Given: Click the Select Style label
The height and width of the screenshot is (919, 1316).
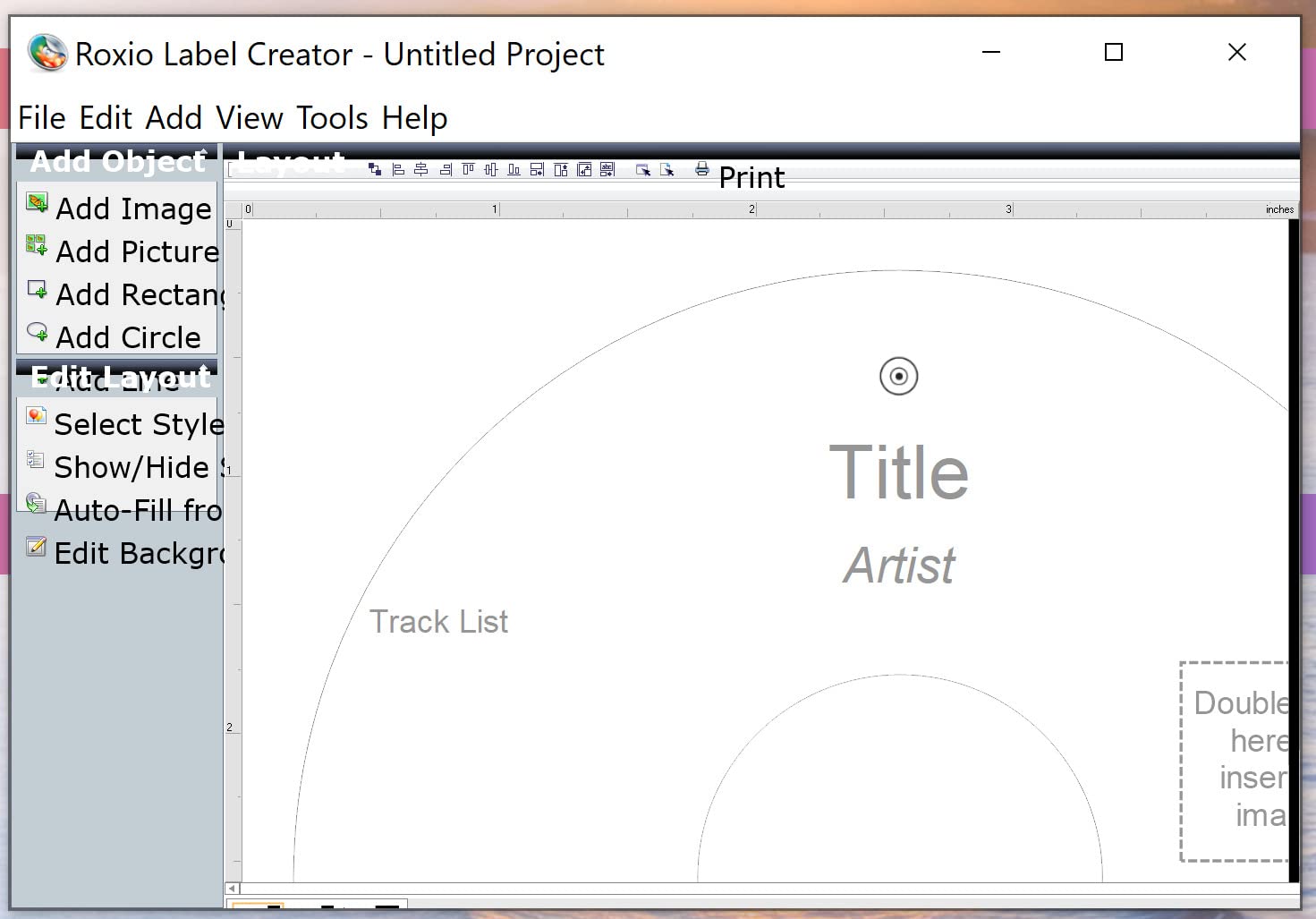Looking at the screenshot, I should (x=139, y=424).
